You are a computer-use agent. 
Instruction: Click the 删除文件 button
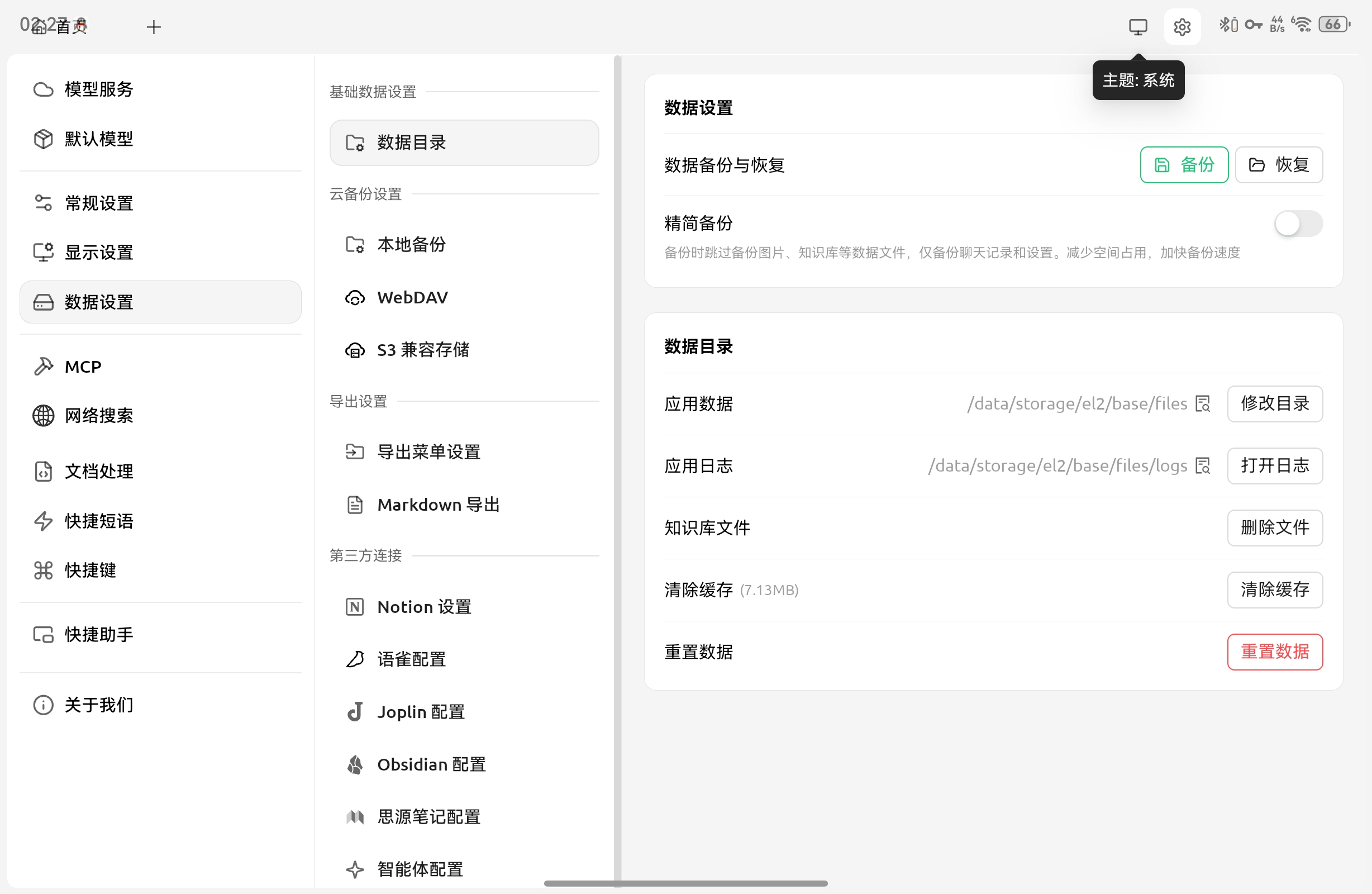click(x=1275, y=528)
